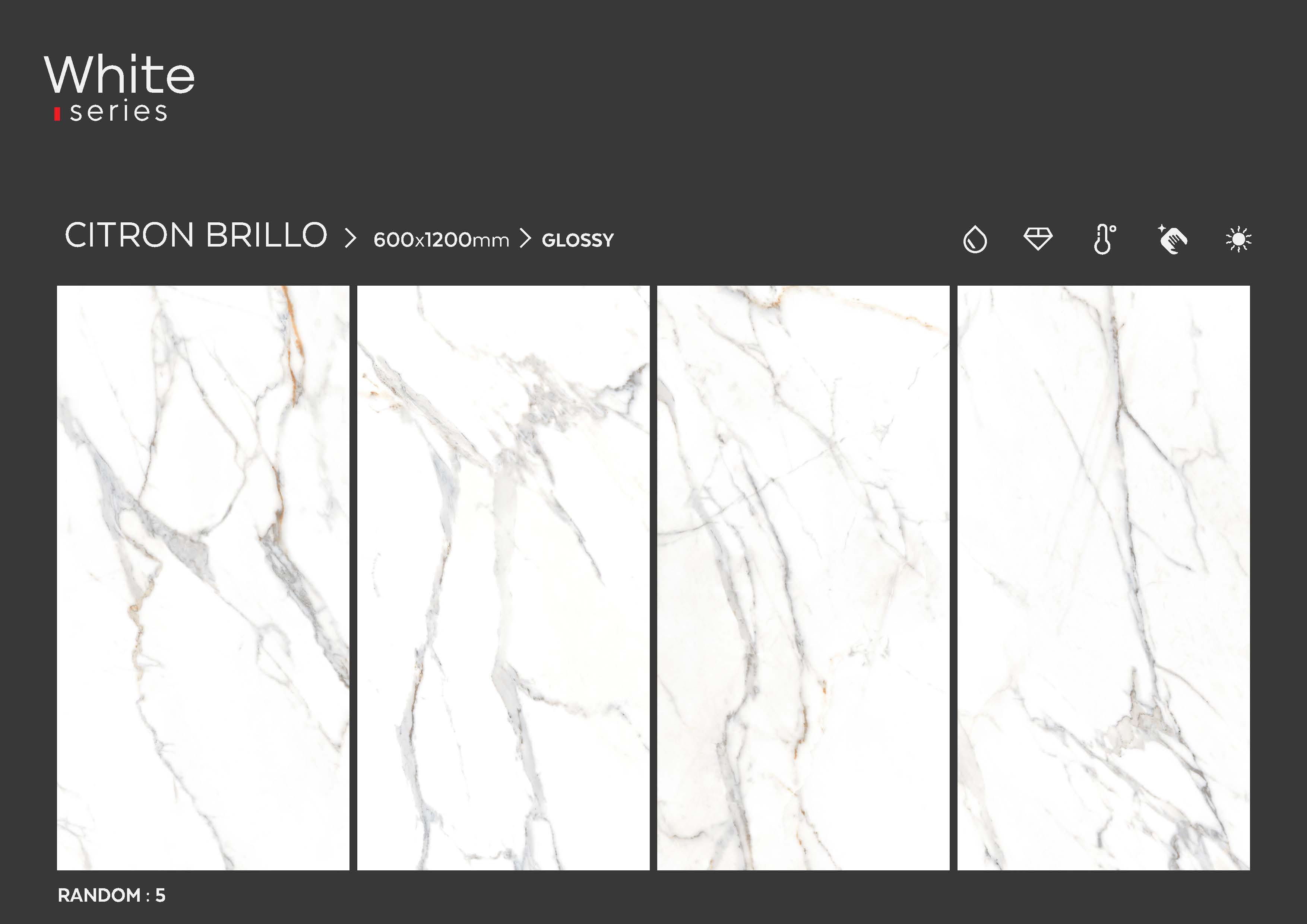Screen dimensions: 1307x924
Task: Select the first marble tile with orange vein
Action: pyautogui.click(x=203, y=578)
